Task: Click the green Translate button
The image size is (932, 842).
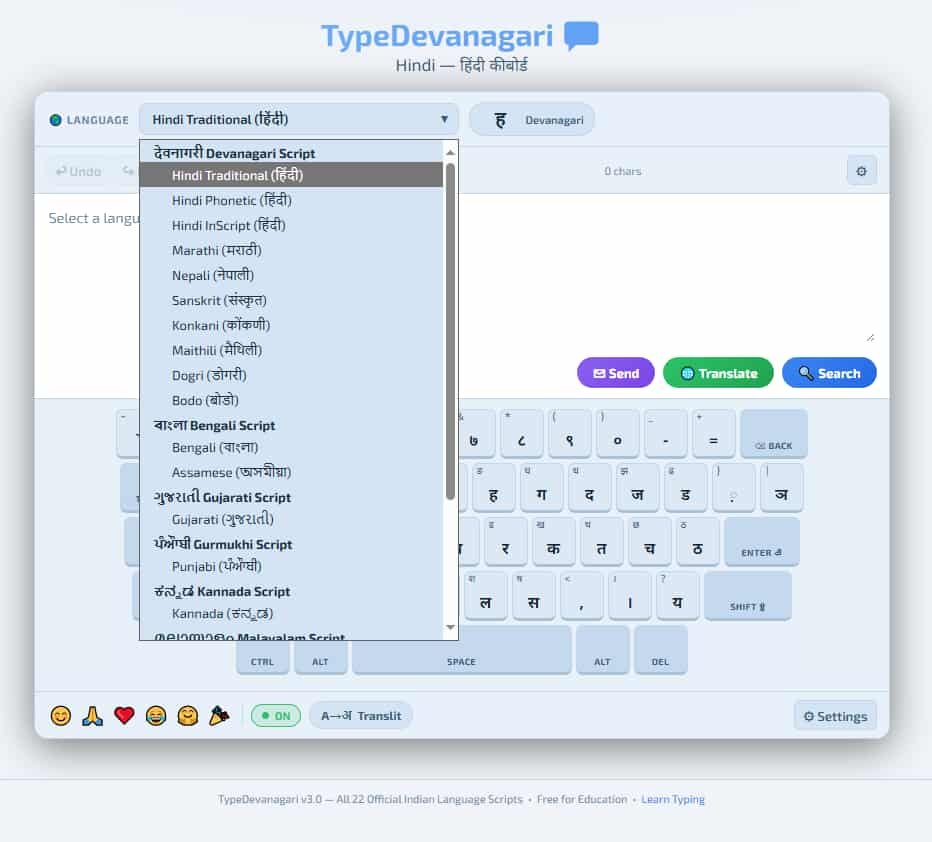Action: click(719, 373)
